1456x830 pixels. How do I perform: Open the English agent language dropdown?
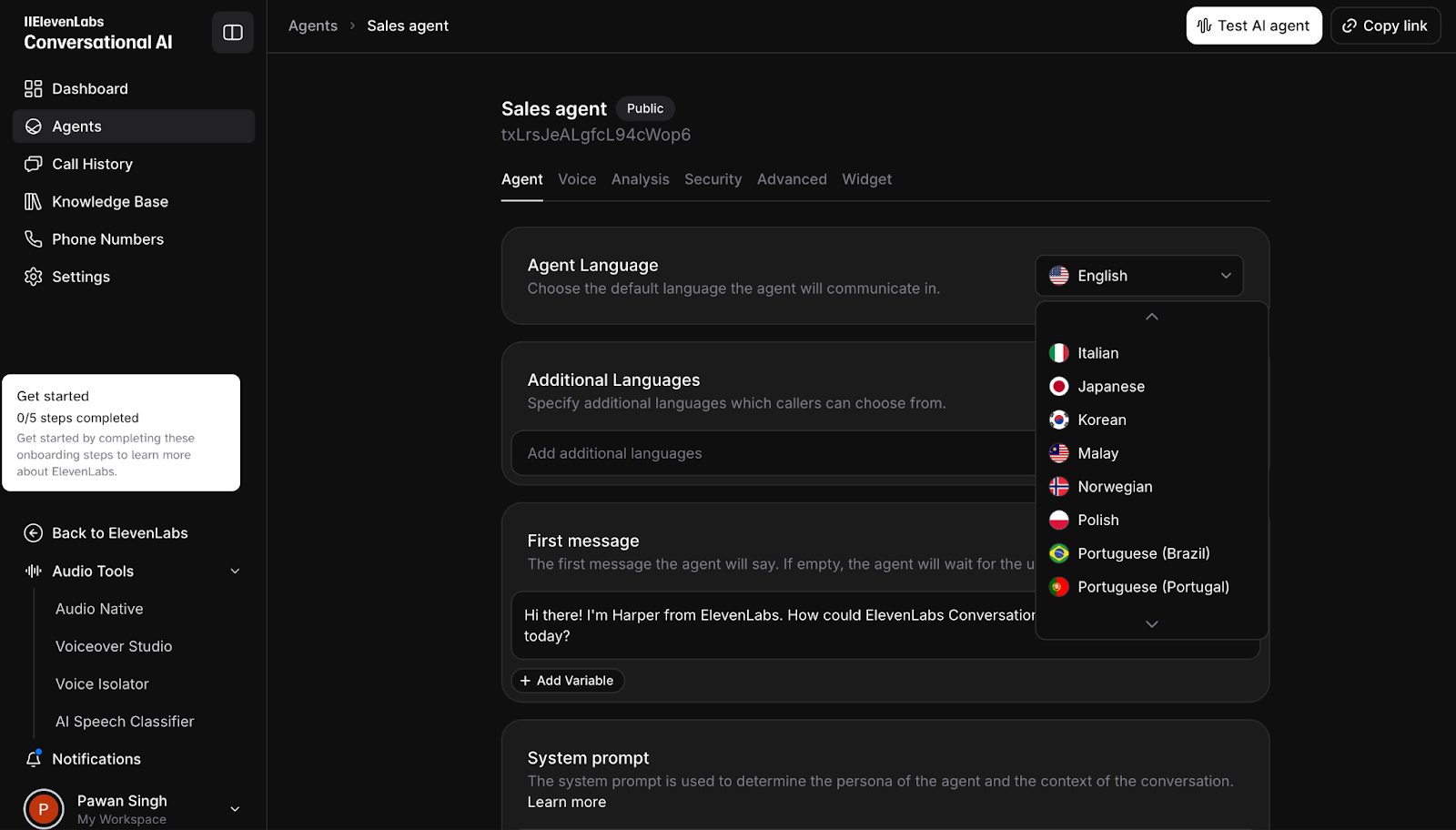coord(1139,276)
